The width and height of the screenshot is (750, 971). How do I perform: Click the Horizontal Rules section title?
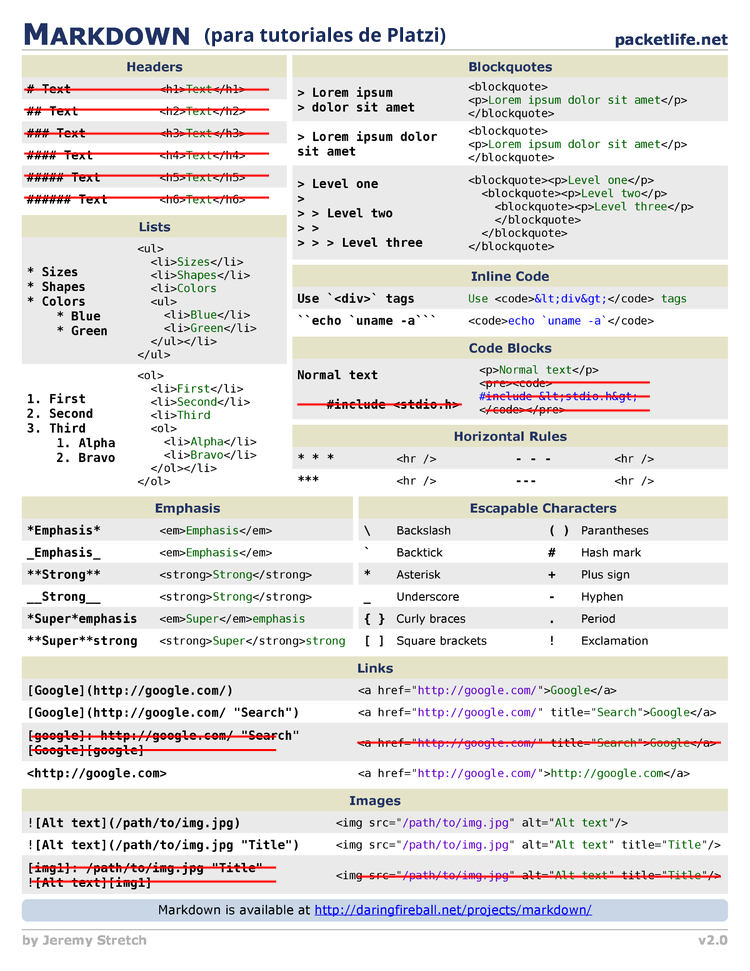pyautogui.click(x=510, y=436)
